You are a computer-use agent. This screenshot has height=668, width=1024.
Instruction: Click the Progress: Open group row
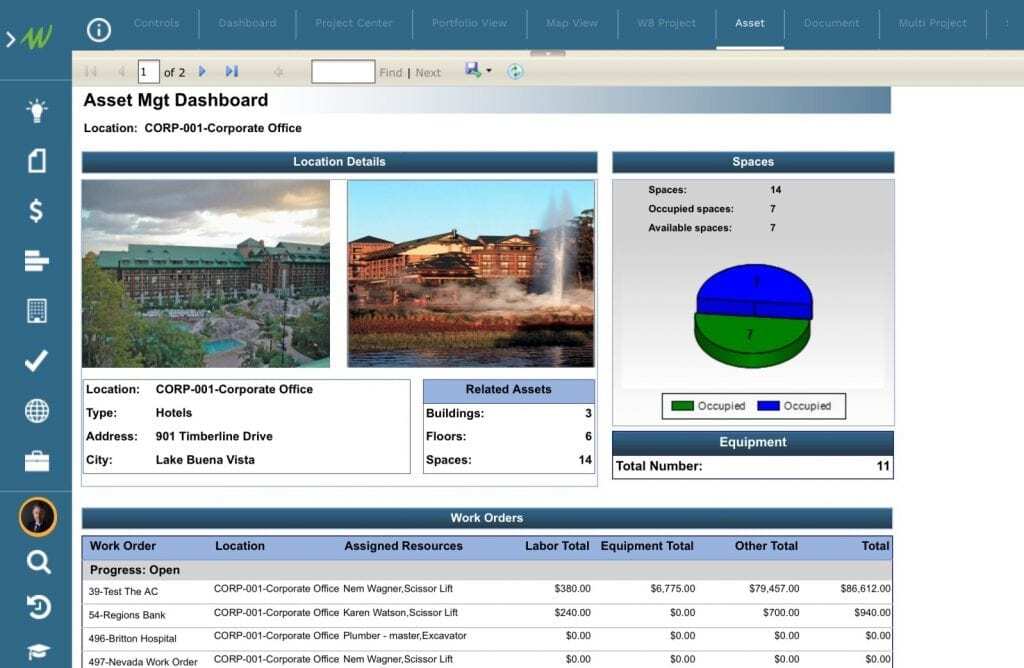[x=487, y=570]
